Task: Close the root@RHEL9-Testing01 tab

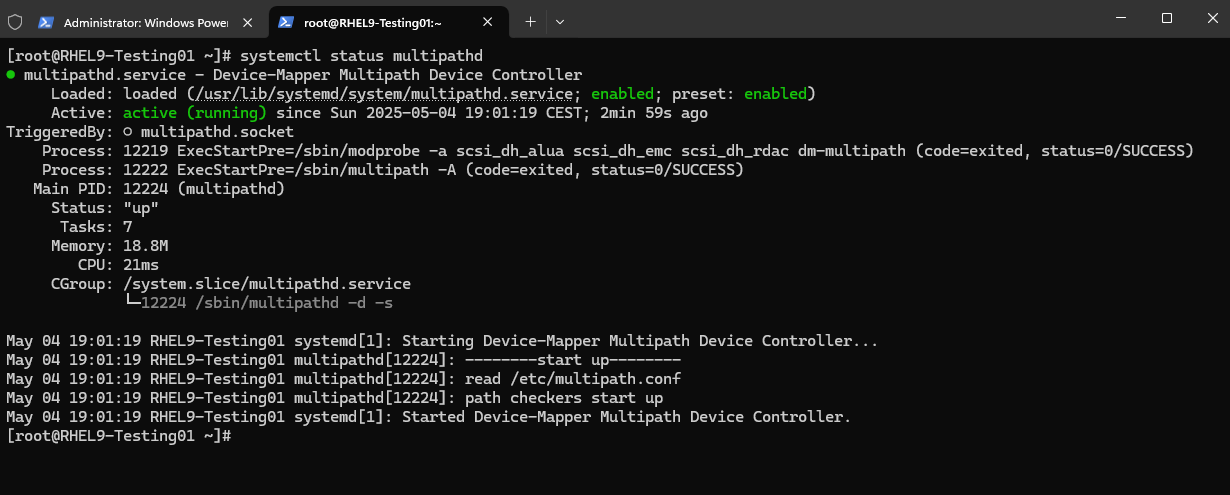Action: click(489, 21)
